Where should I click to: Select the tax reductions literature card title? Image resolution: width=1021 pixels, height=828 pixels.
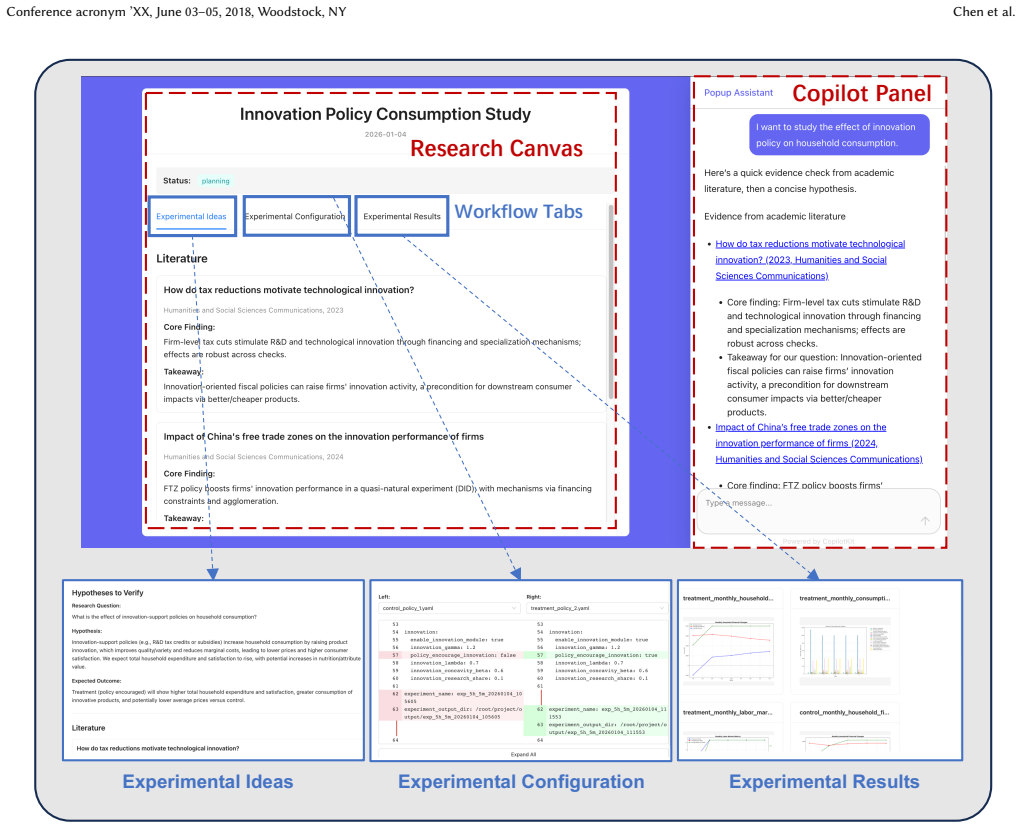tap(288, 290)
